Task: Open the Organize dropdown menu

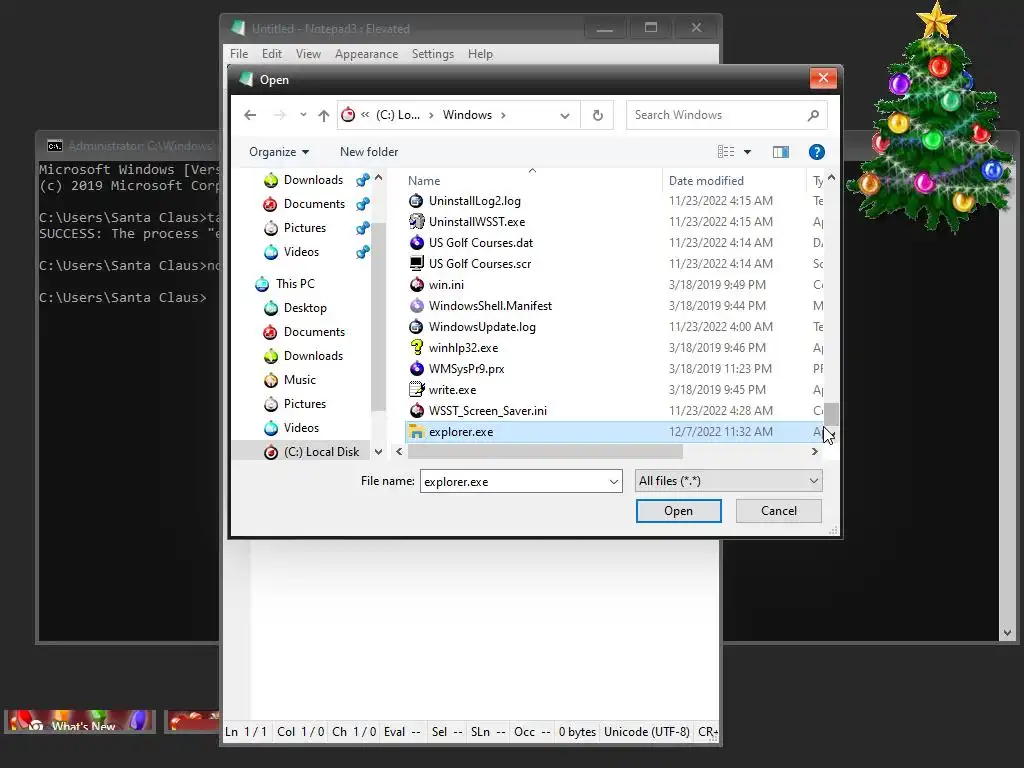Action: coord(279,152)
